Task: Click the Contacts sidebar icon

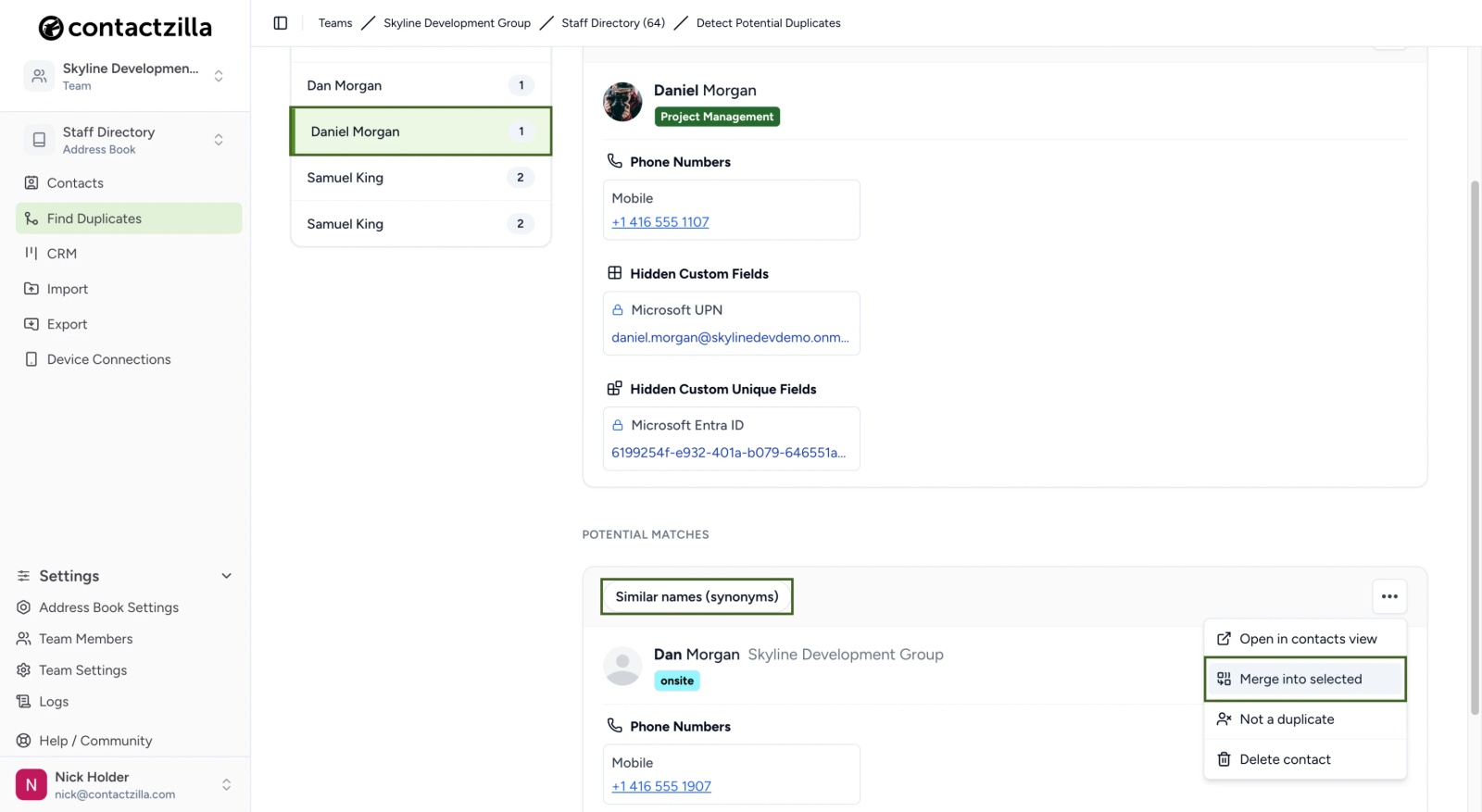Action: tap(31, 183)
